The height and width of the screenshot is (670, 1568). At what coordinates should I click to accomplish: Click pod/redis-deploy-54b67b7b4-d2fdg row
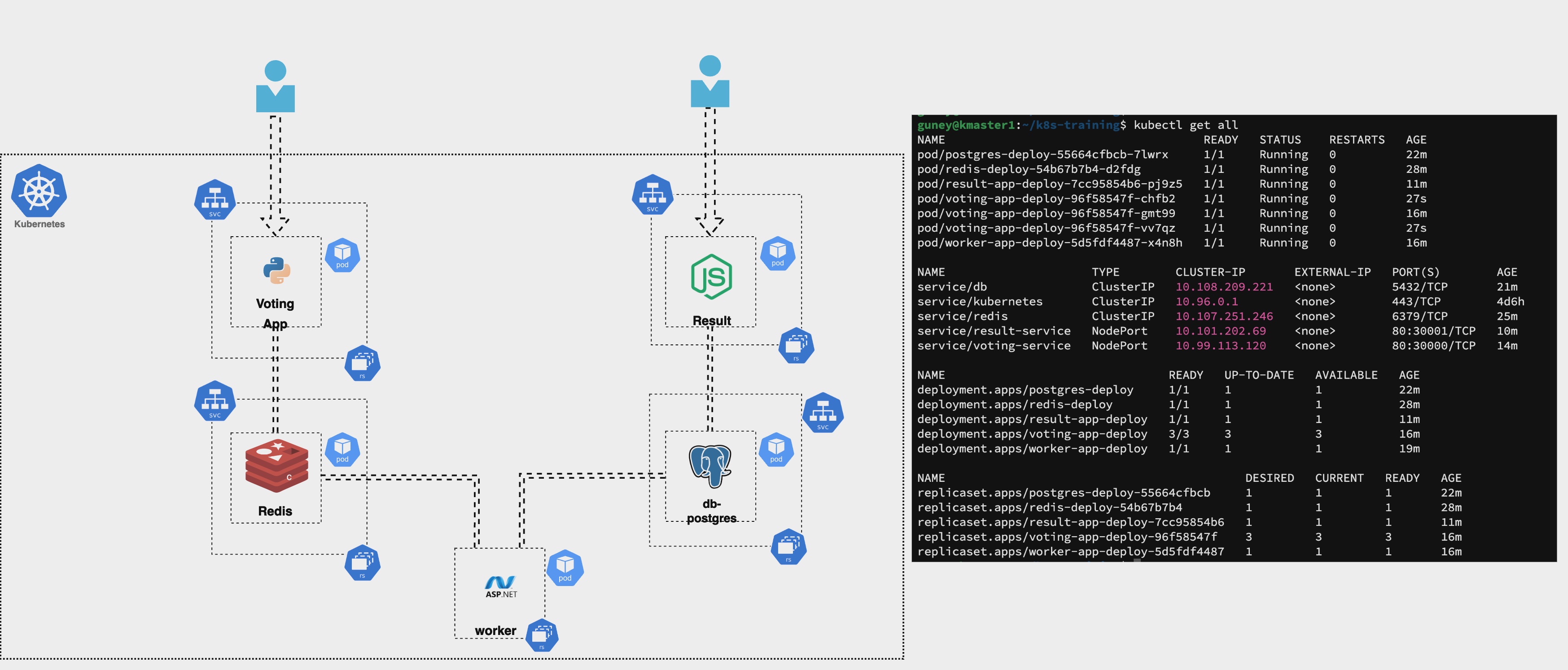[1172, 169]
